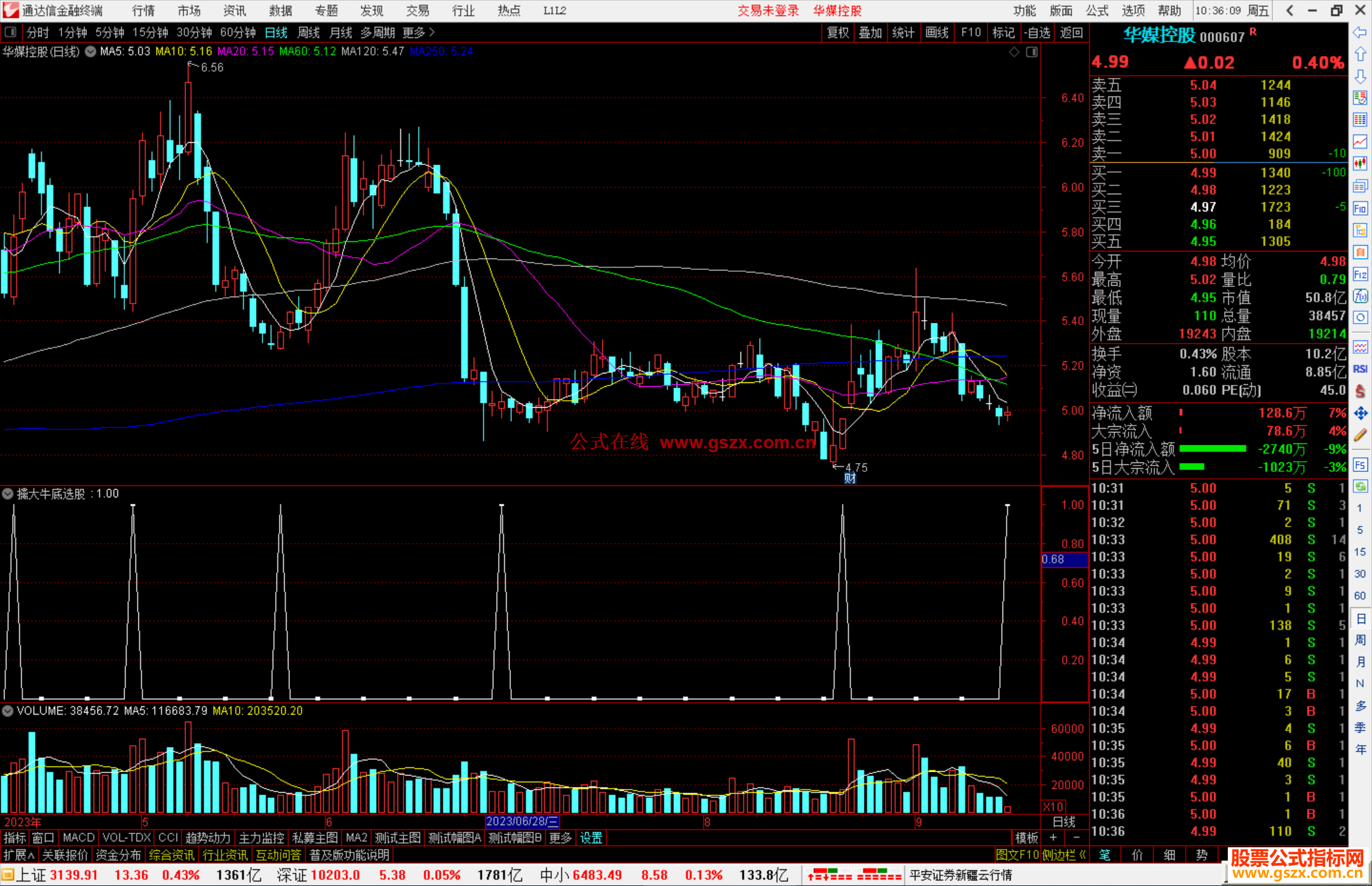Switch to the 周线 weekly tab
The image size is (1372, 886).
[309, 32]
